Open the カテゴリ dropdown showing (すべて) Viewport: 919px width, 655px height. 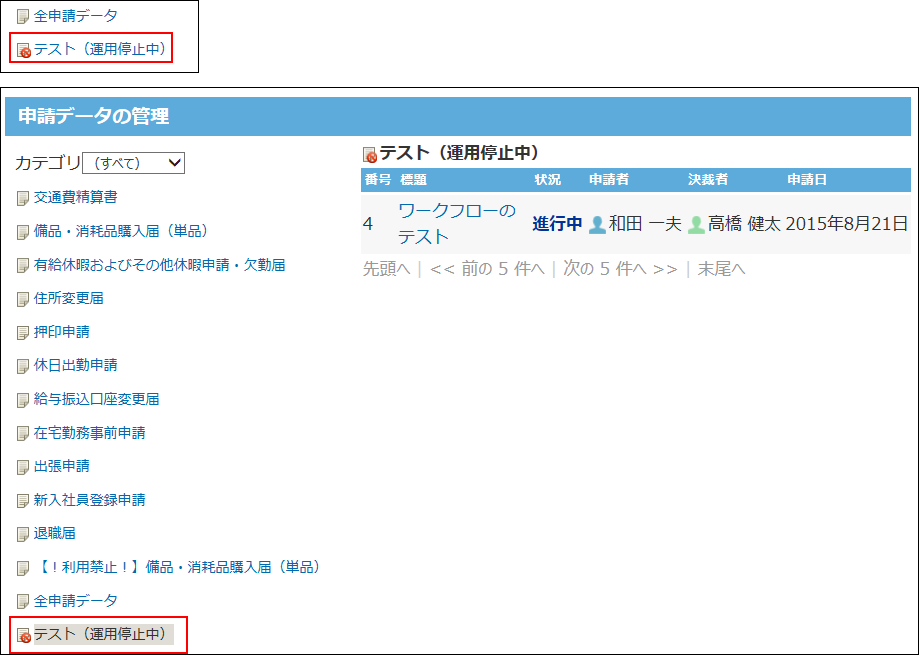pyautogui.click(x=133, y=163)
